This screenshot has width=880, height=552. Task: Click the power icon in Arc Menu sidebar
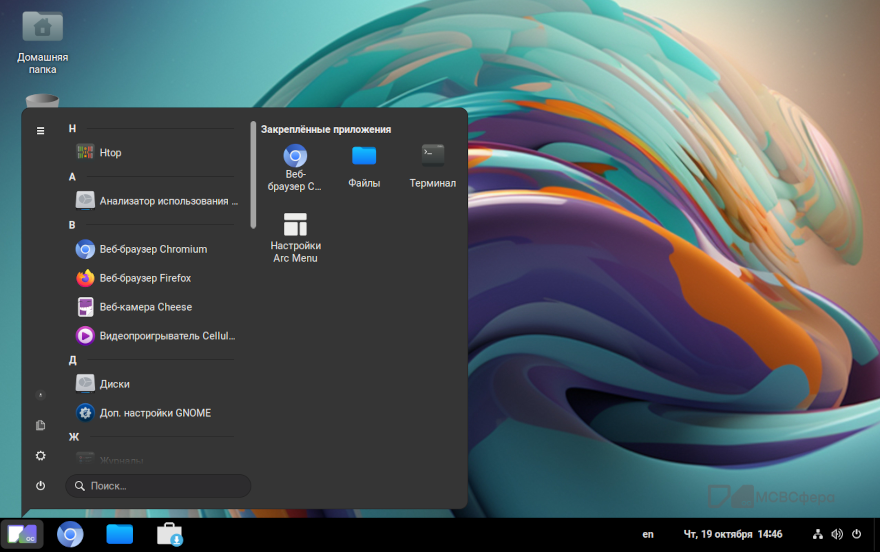click(40, 486)
